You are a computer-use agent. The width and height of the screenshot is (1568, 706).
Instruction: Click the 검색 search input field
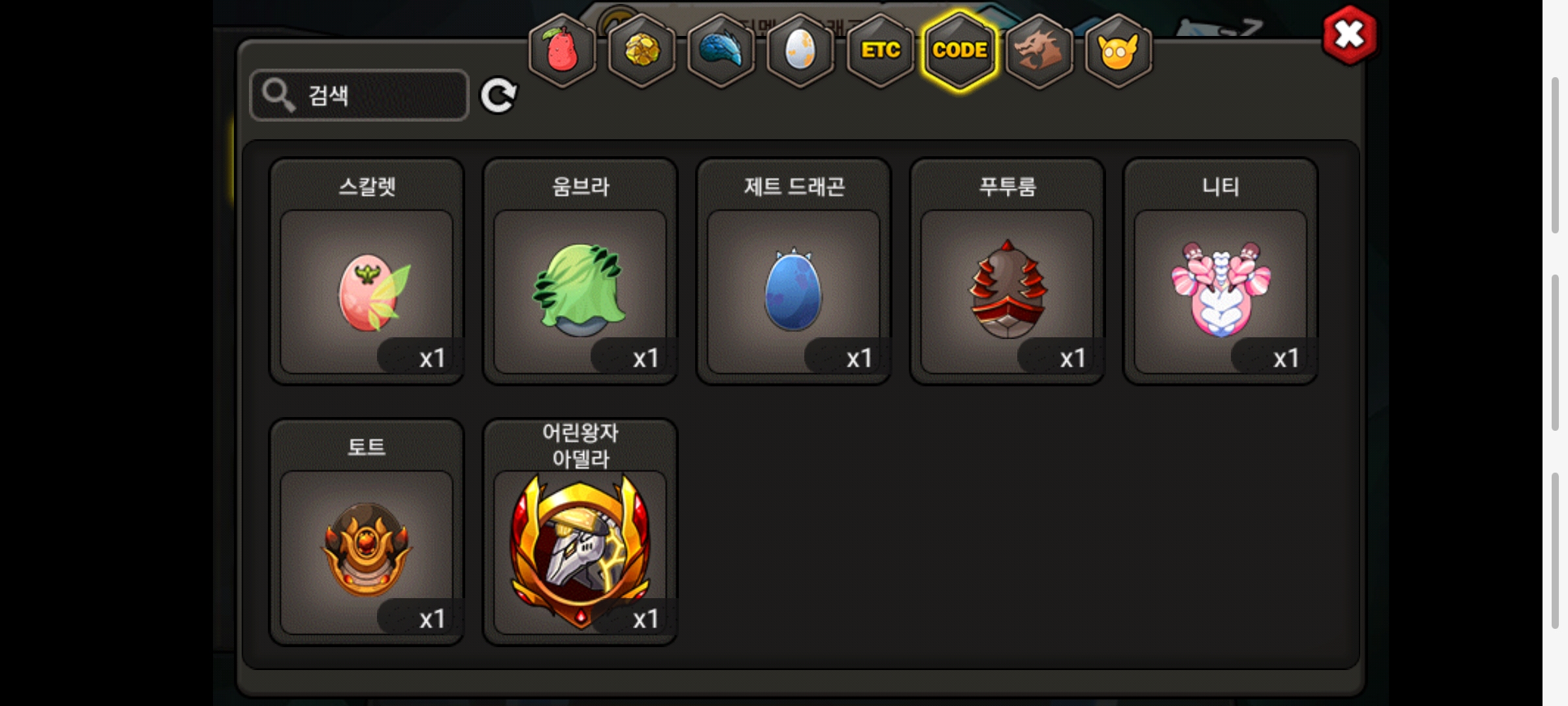pyautogui.click(x=359, y=95)
